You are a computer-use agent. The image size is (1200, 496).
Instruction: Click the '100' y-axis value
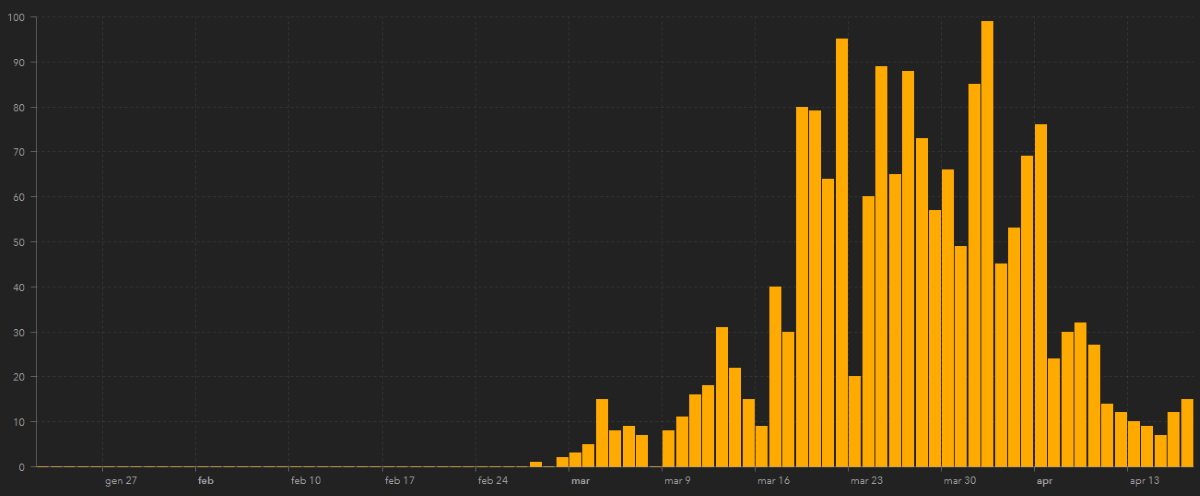[x=17, y=17]
